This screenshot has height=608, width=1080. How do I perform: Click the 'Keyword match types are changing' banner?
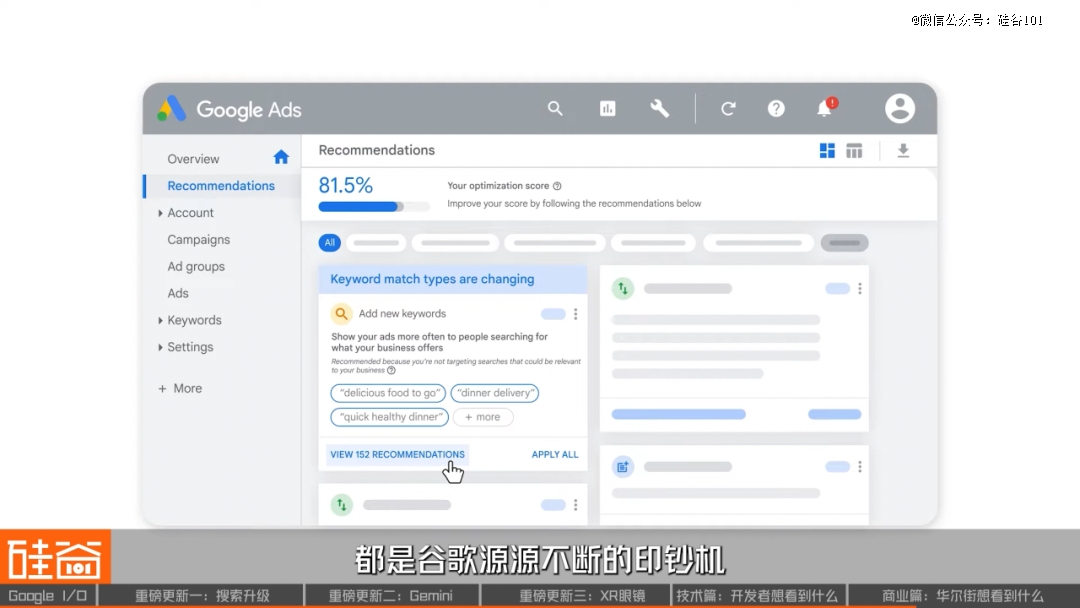pyautogui.click(x=453, y=279)
